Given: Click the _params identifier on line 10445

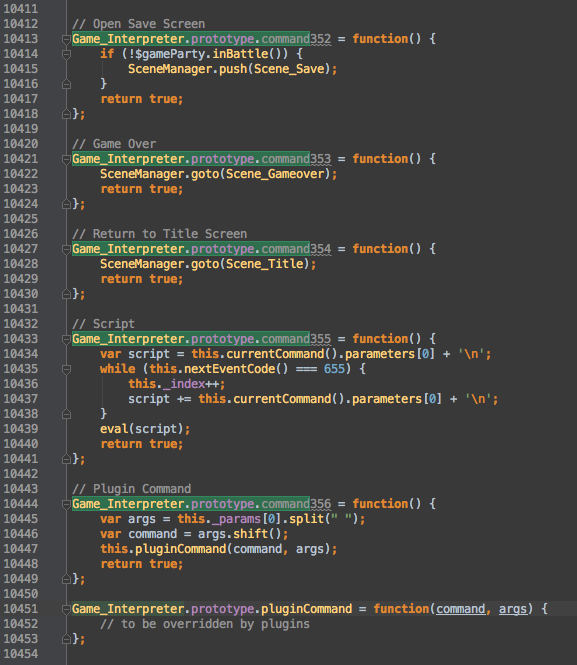Looking at the screenshot, I should tap(236, 519).
